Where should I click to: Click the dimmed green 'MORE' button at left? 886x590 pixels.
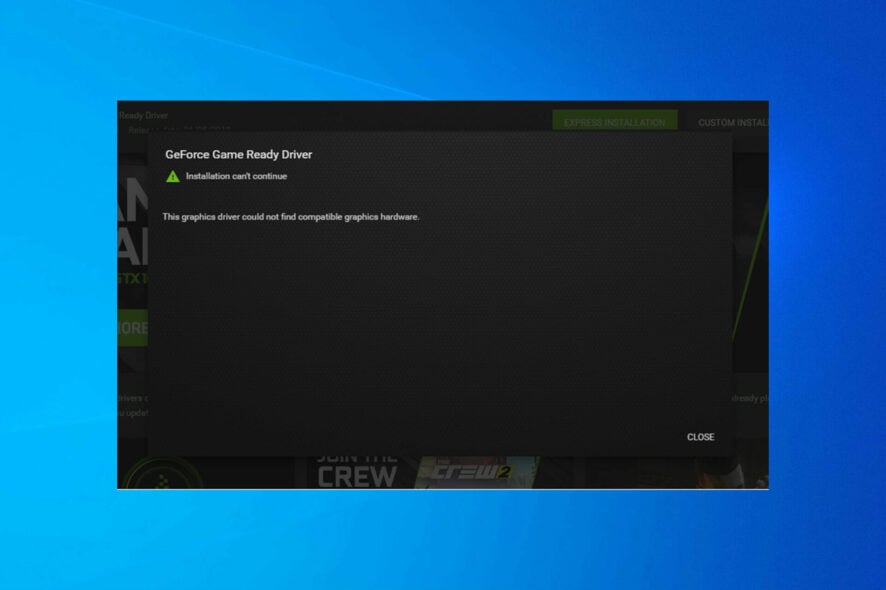click(133, 328)
